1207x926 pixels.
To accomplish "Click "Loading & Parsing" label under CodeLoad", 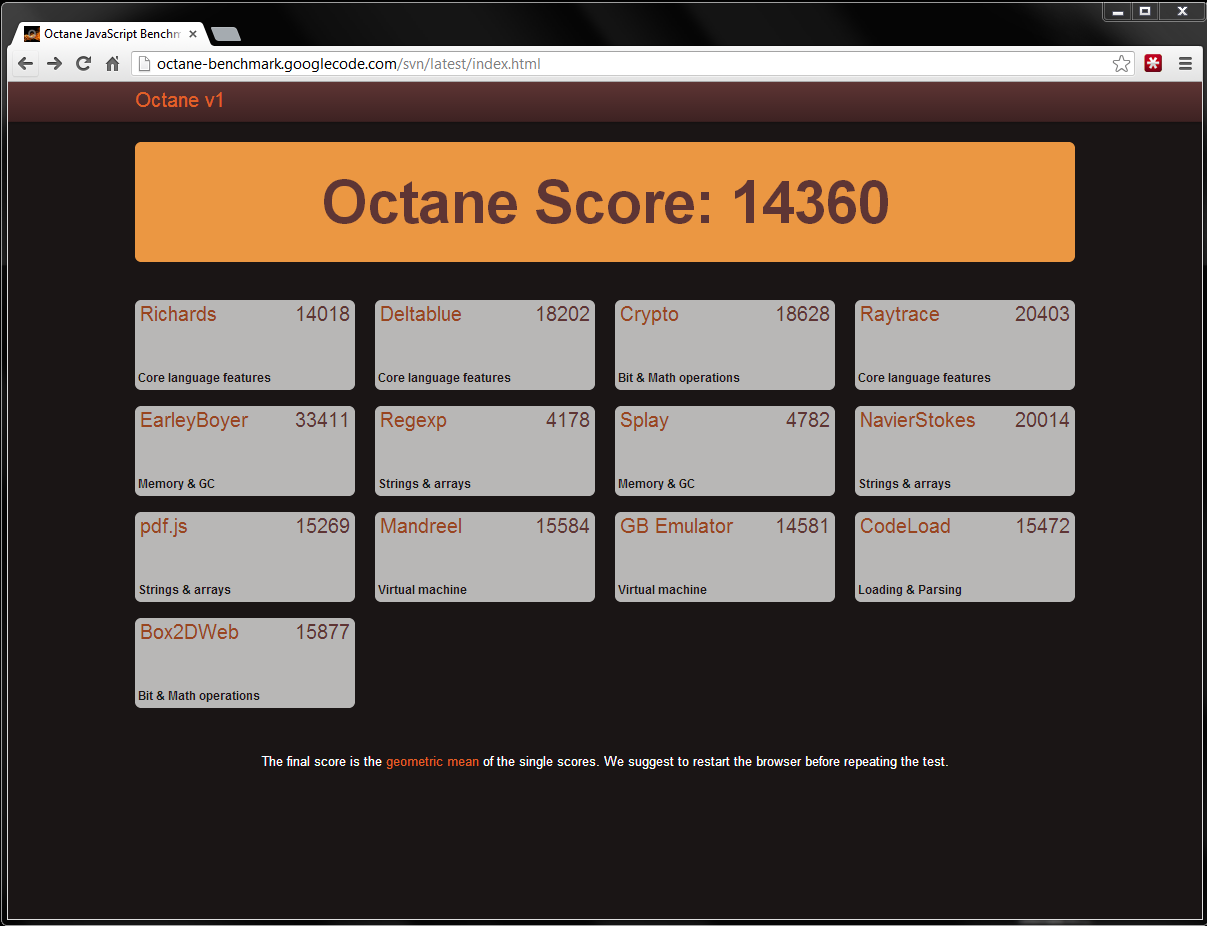I will [x=910, y=590].
